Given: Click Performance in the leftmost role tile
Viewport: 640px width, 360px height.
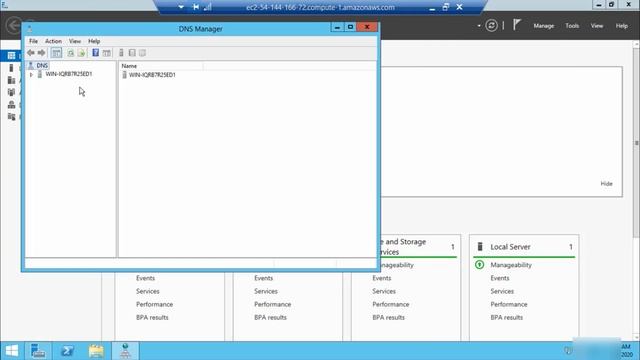Looking at the screenshot, I should tap(154, 304).
